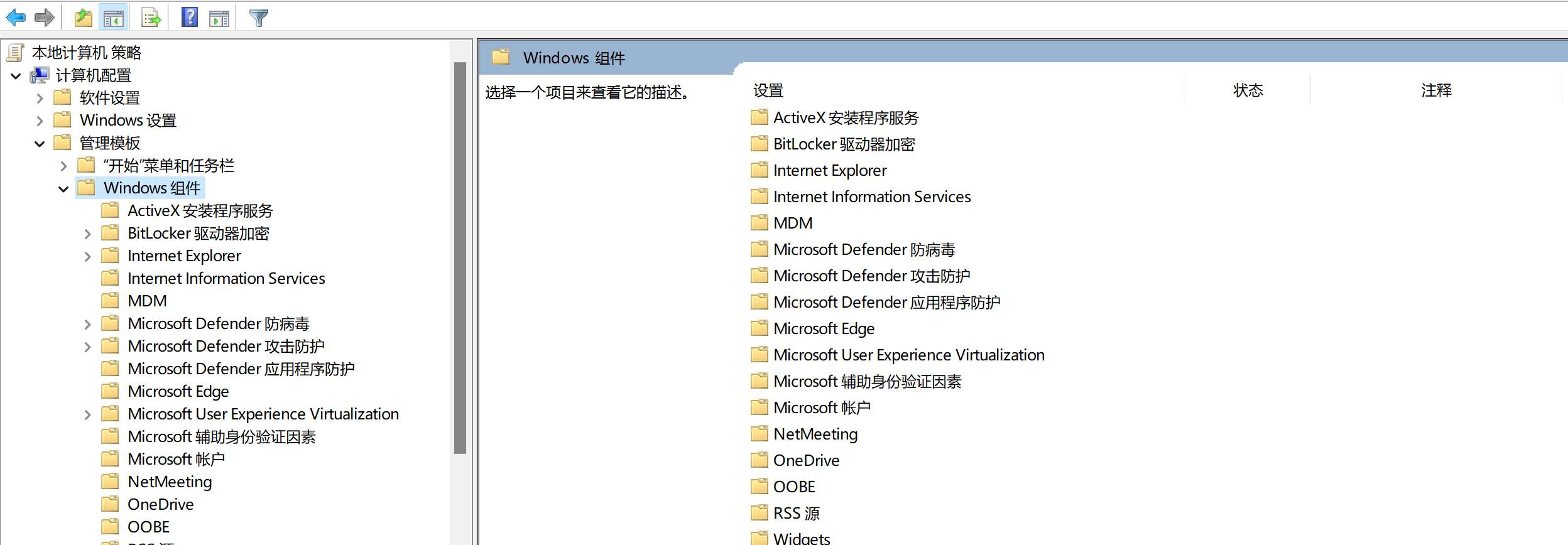Image resolution: width=1568 pixels, height=545 pixels.
Task: Expand Internet Explorer in the tree
Action: 87,257
